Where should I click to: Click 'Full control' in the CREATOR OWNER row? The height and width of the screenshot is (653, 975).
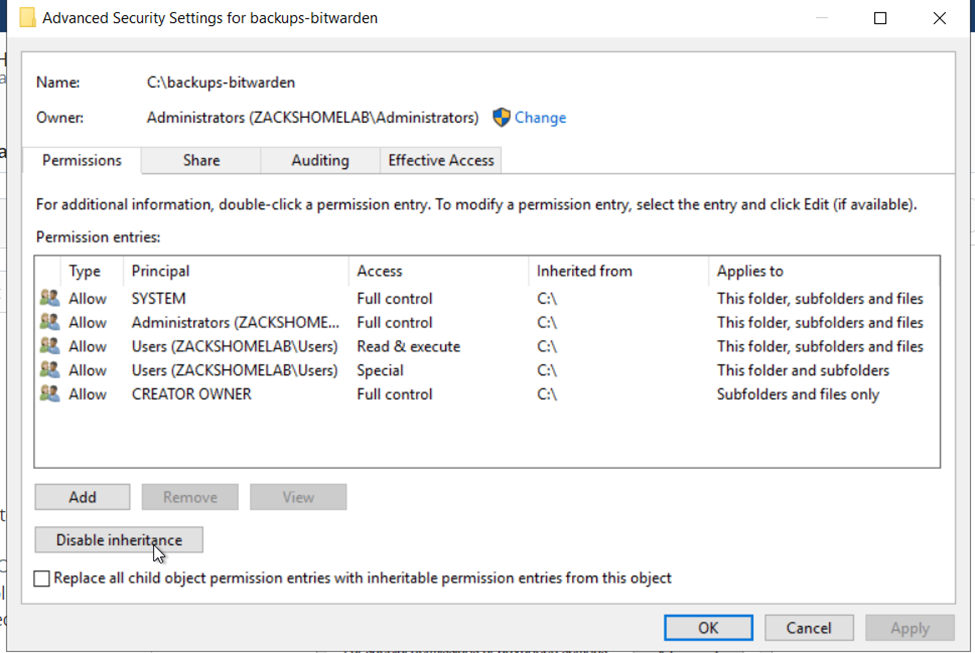(x=394, y=394)
